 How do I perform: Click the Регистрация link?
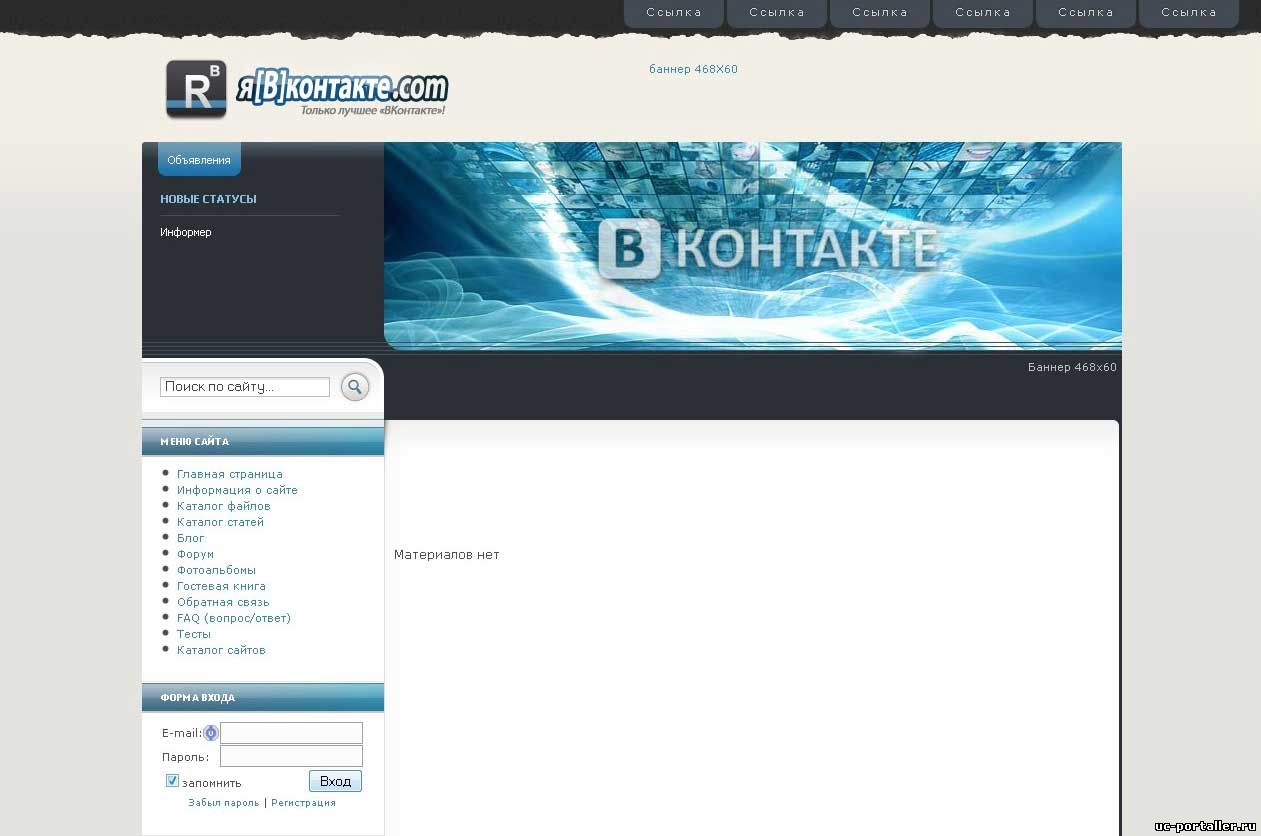pos(303,803)
